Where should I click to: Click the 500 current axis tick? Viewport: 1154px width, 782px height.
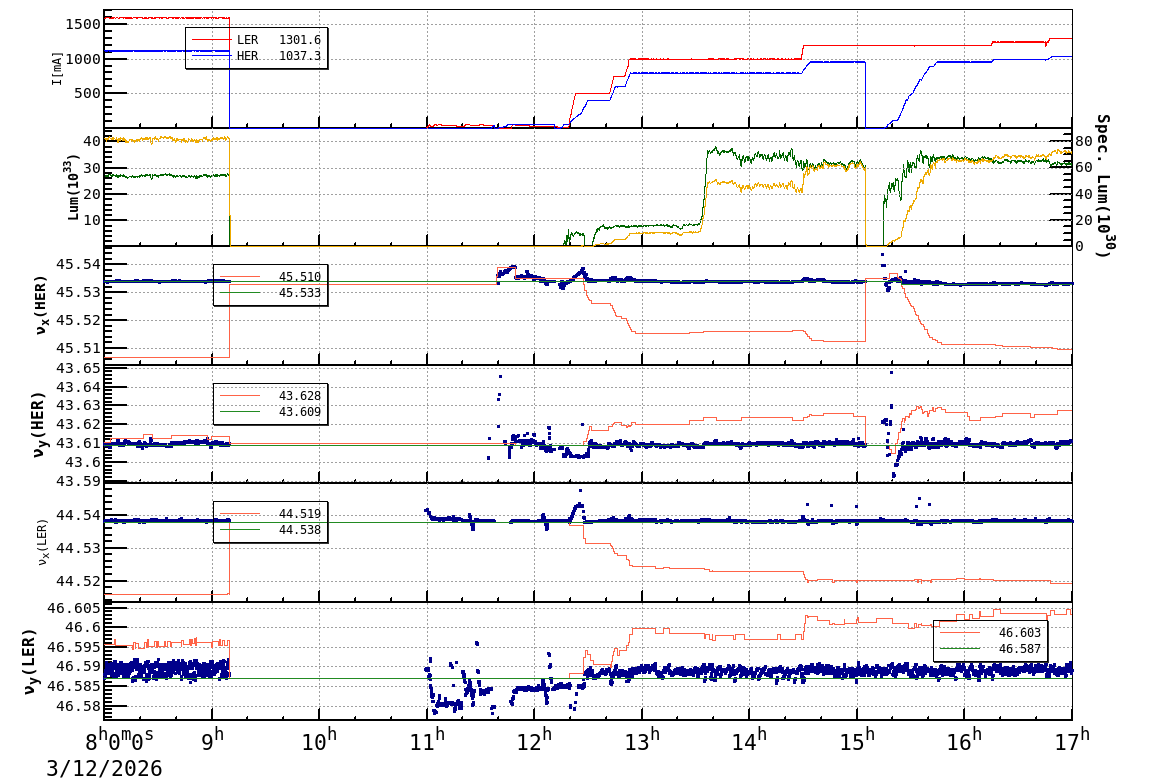(x=87, y=93)
